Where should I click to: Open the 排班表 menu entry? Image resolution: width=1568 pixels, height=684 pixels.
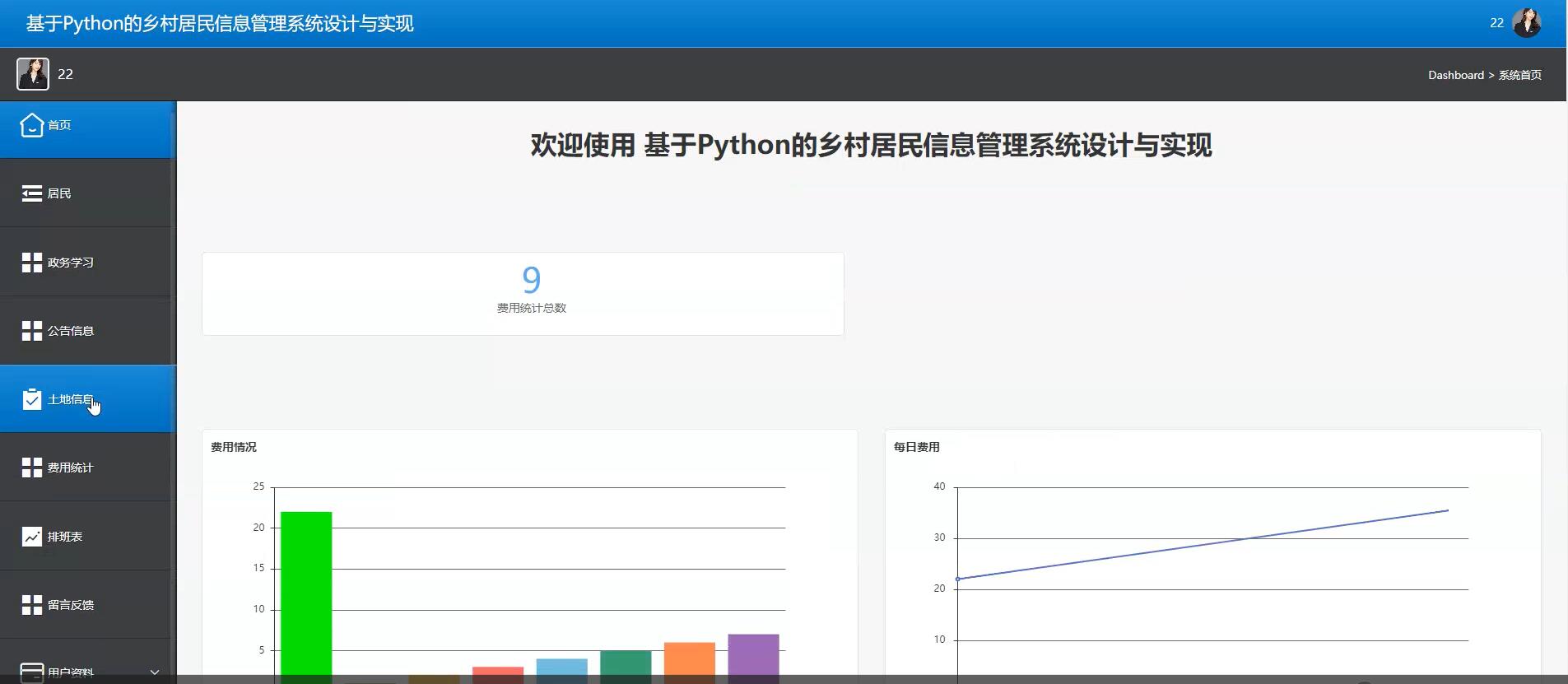click(88, 537)
